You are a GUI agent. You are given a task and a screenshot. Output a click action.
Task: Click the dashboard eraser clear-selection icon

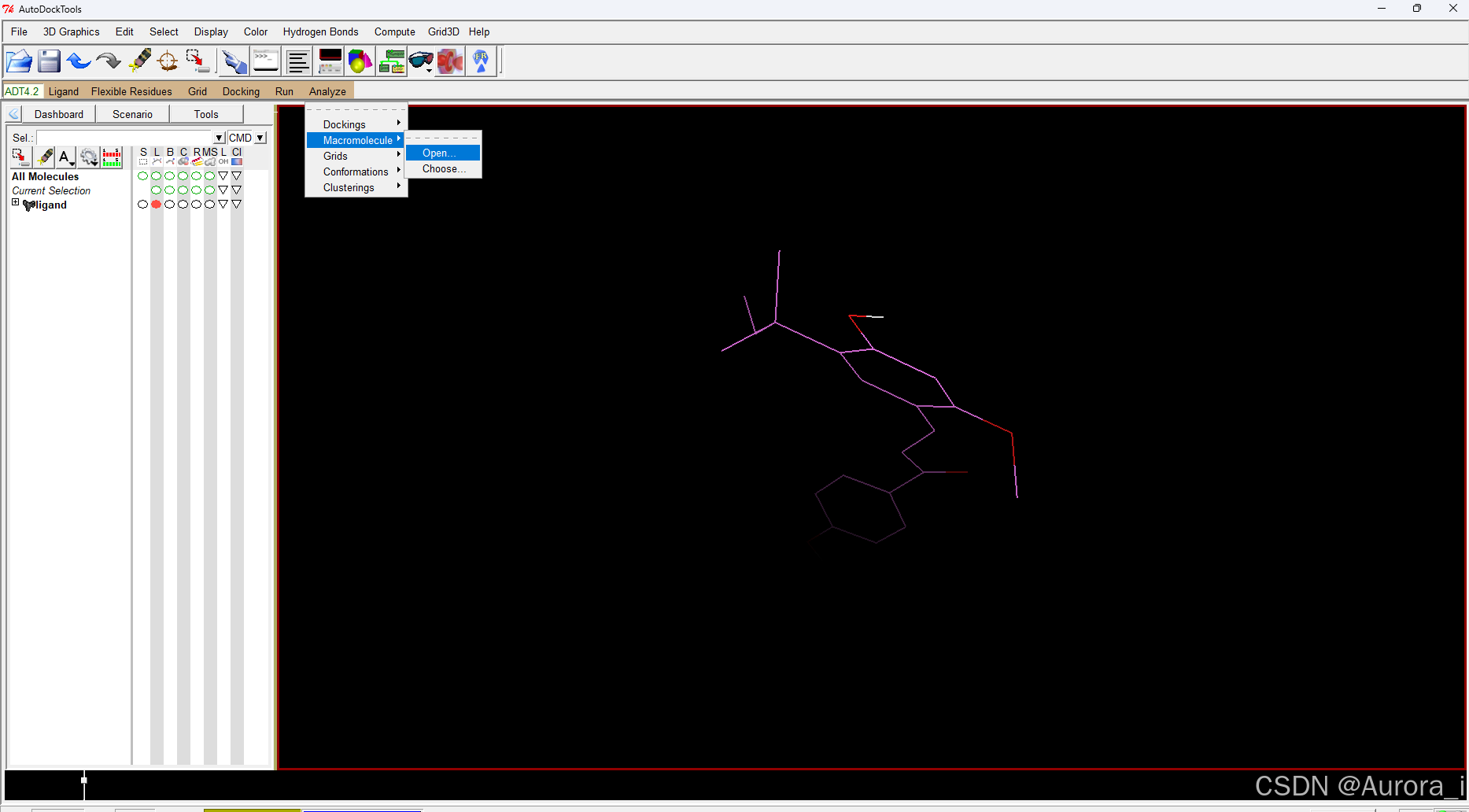click(45, 157)
